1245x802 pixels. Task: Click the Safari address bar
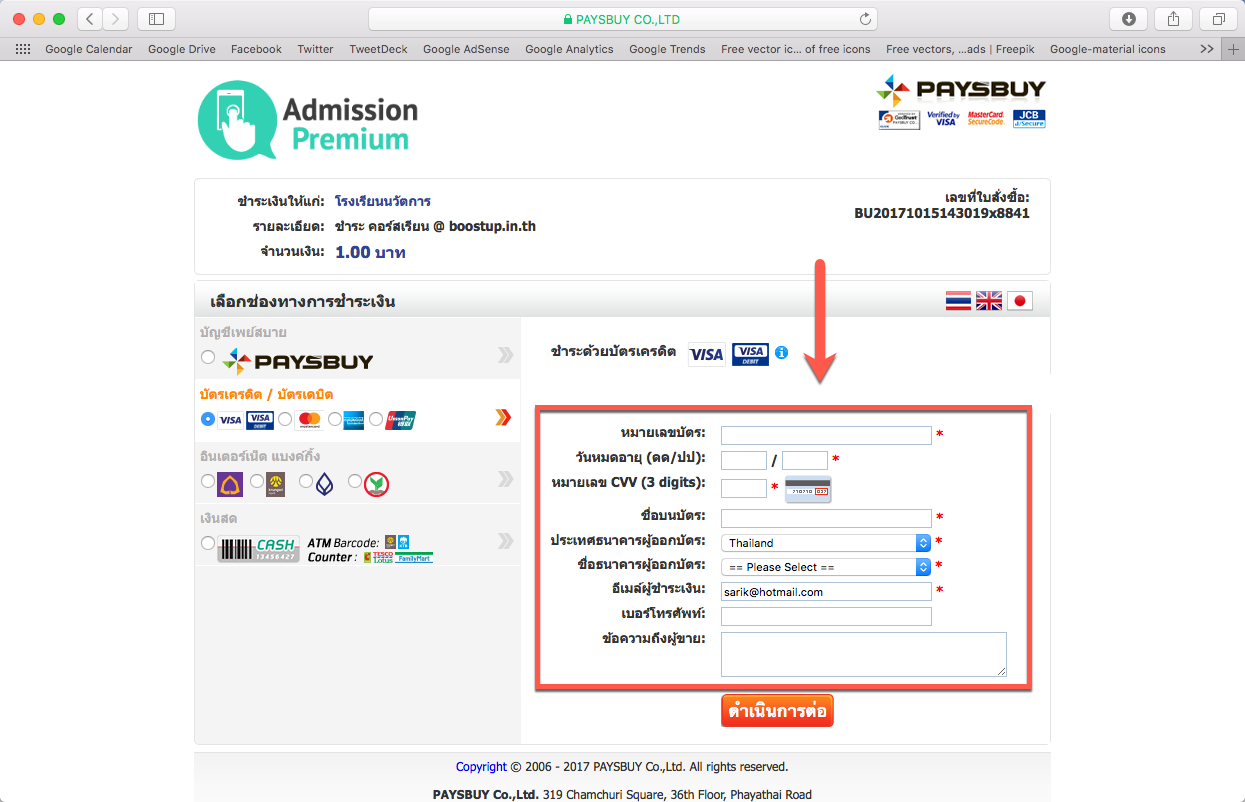(623, 19)
